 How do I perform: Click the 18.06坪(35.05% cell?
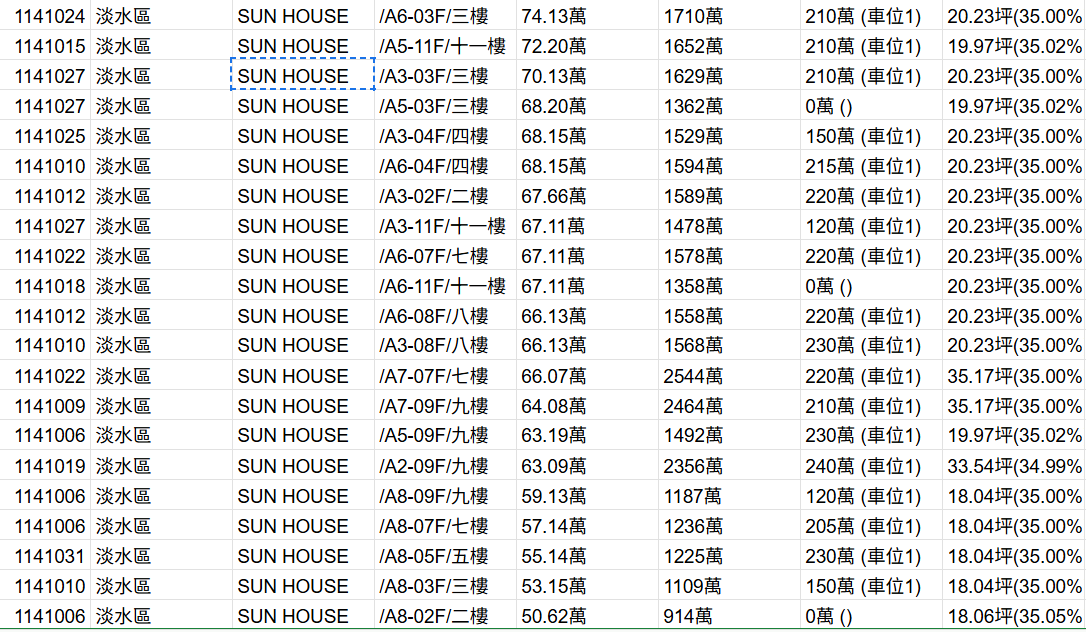coord(1014,615)
